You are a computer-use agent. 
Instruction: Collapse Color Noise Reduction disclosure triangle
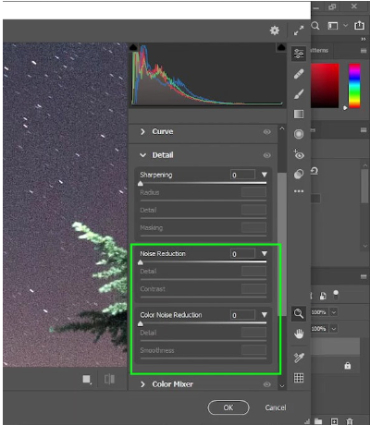tap(264, 315)
